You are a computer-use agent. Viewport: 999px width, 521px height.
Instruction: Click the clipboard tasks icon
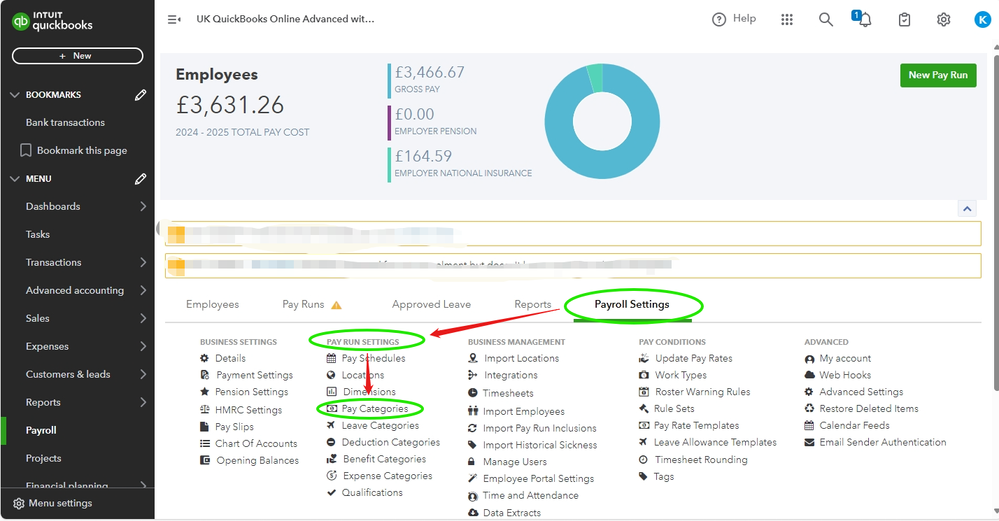(904, 20)
